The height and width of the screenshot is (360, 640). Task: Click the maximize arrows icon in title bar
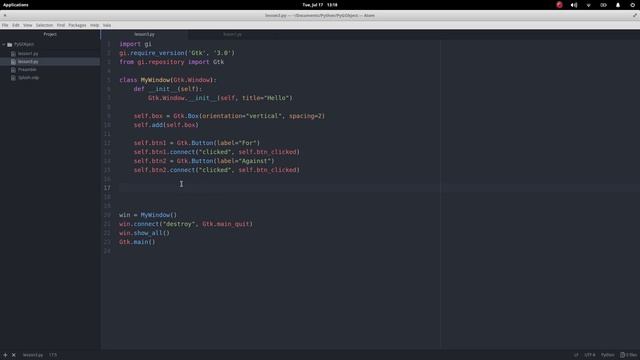click(x=635, y=16)
